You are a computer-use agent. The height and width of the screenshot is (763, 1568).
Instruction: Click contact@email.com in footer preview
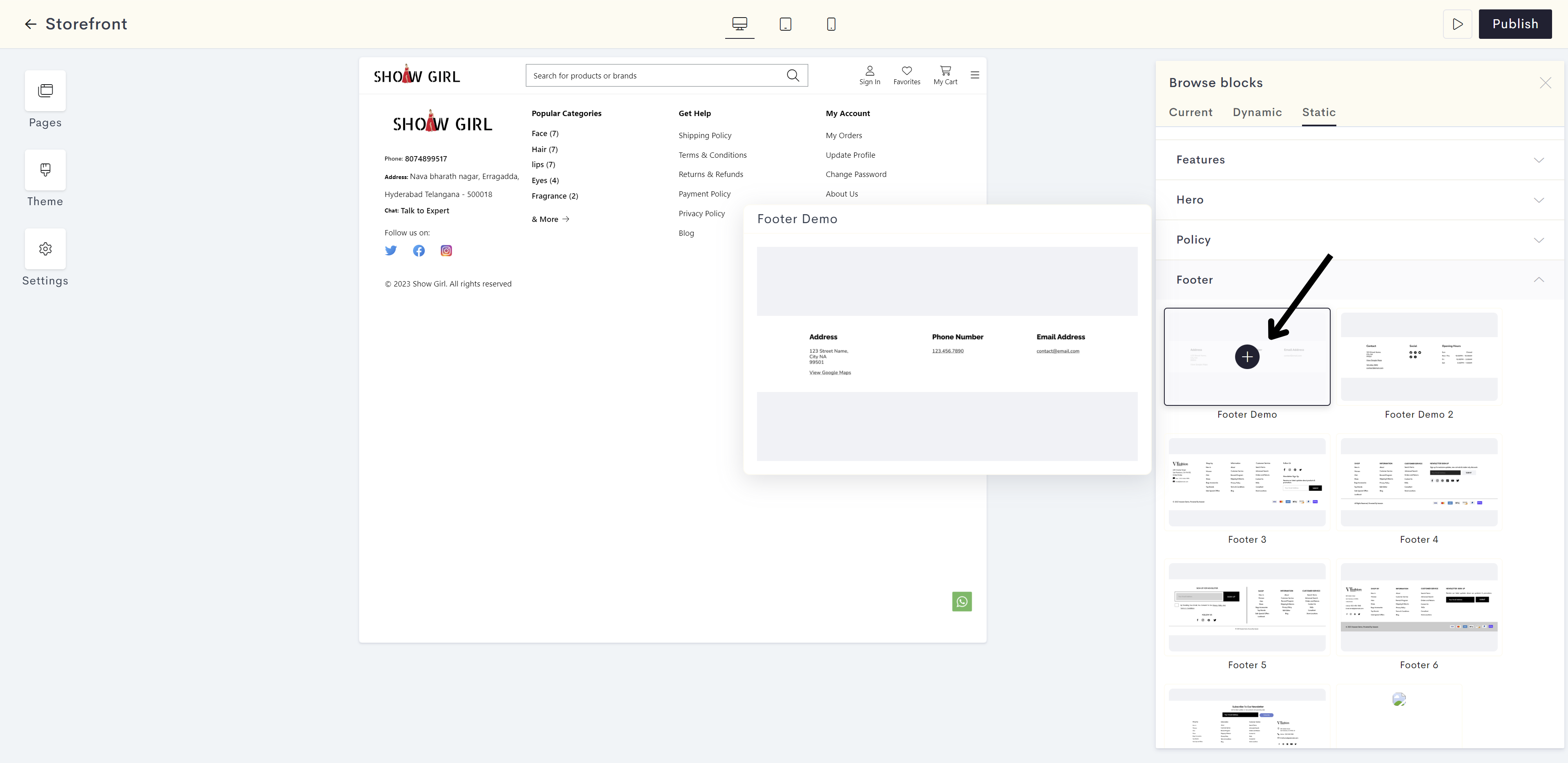[1057, 351]
